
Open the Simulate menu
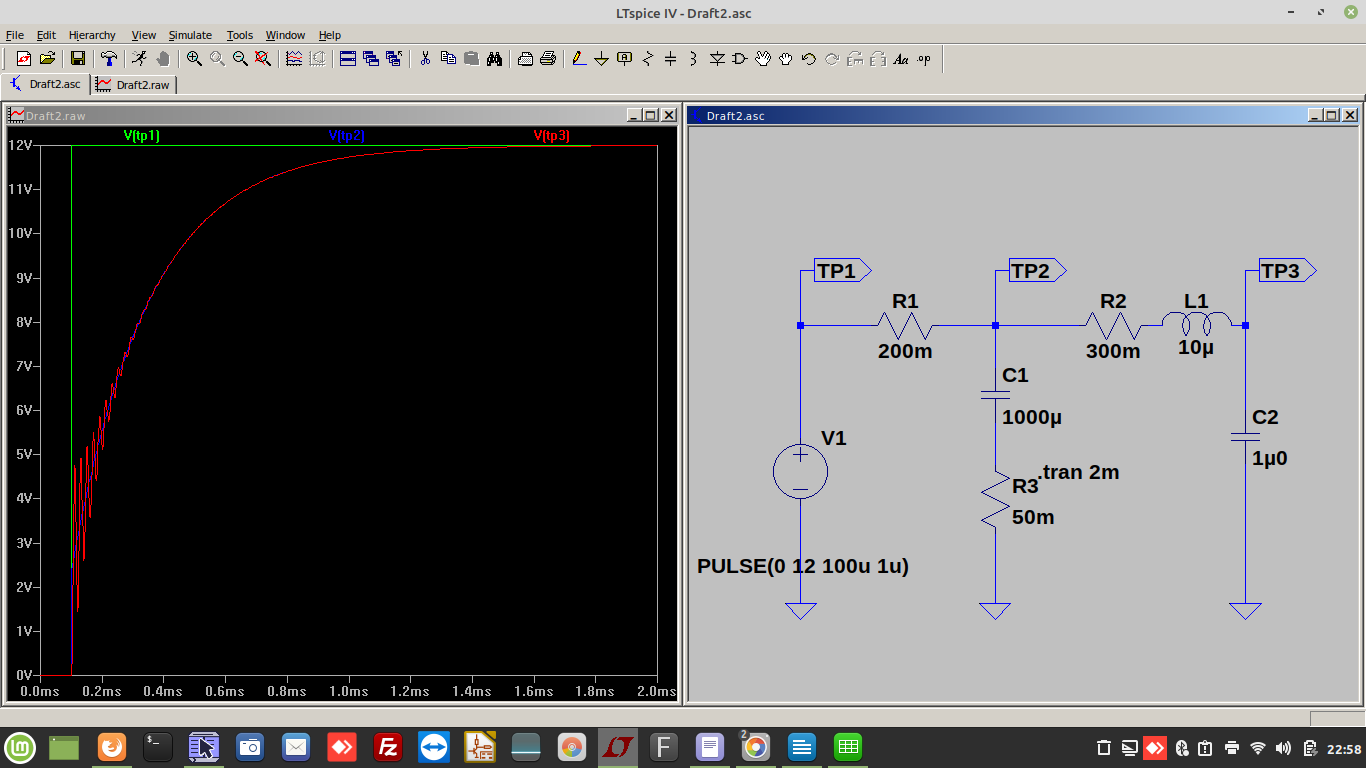click(190, 35)
